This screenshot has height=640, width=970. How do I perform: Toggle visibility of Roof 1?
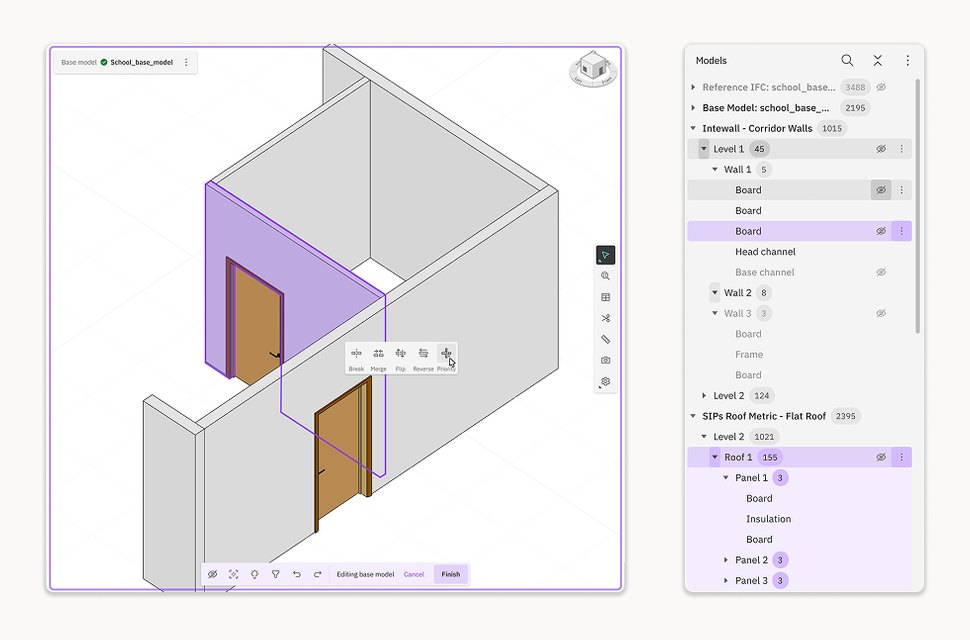(x=881, y=457)
